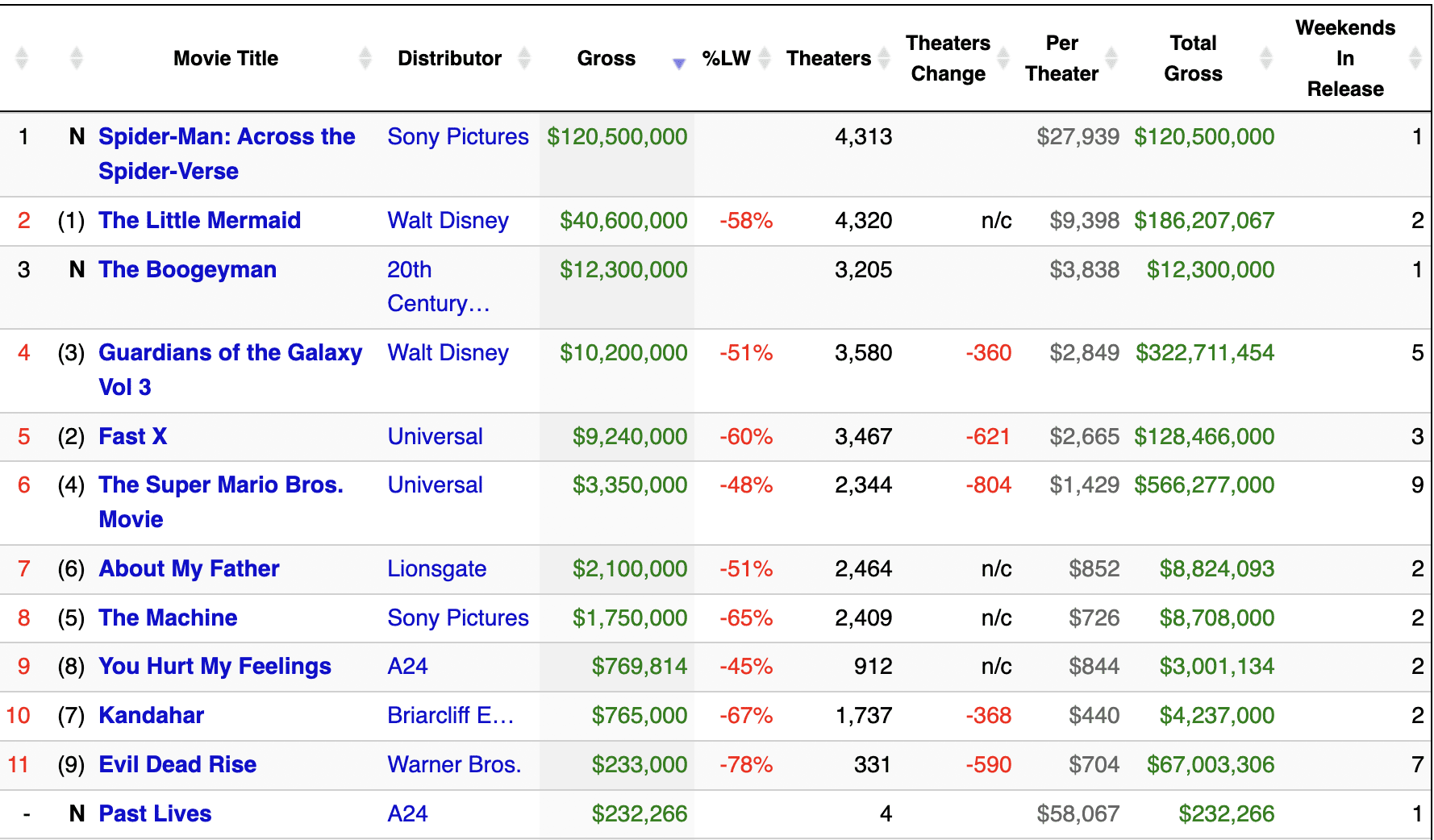Open the Kandahar movie link
Screen dimensions: 1434x840
point(151,716)
